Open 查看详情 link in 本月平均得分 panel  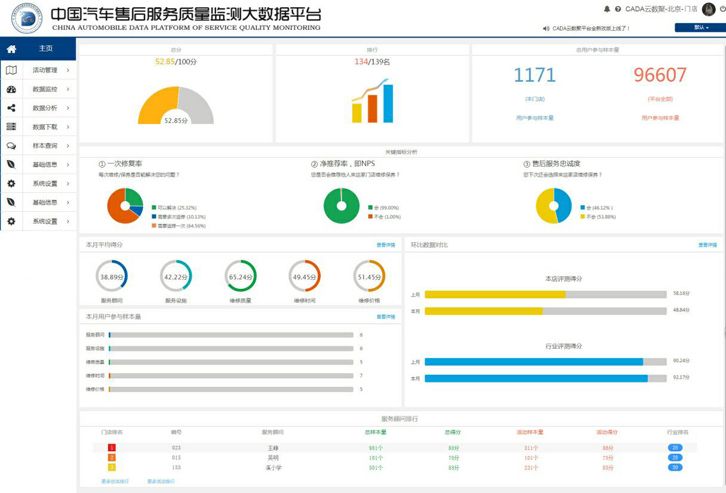point(386,245)
